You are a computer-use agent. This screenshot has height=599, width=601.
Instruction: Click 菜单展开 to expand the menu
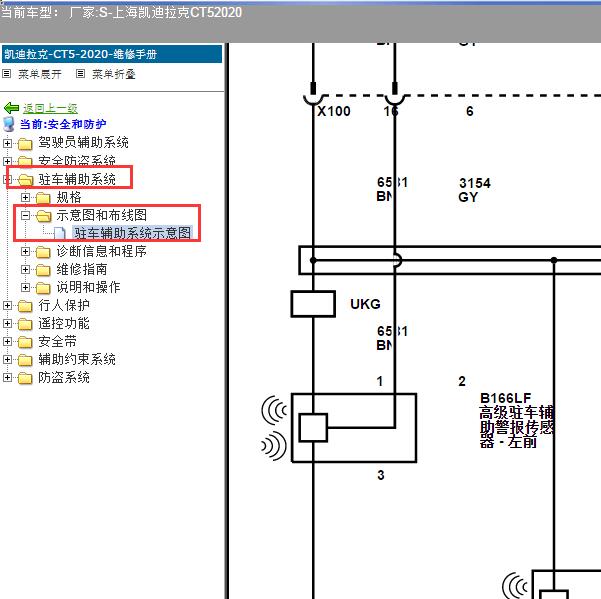click(x=40, y=74)
